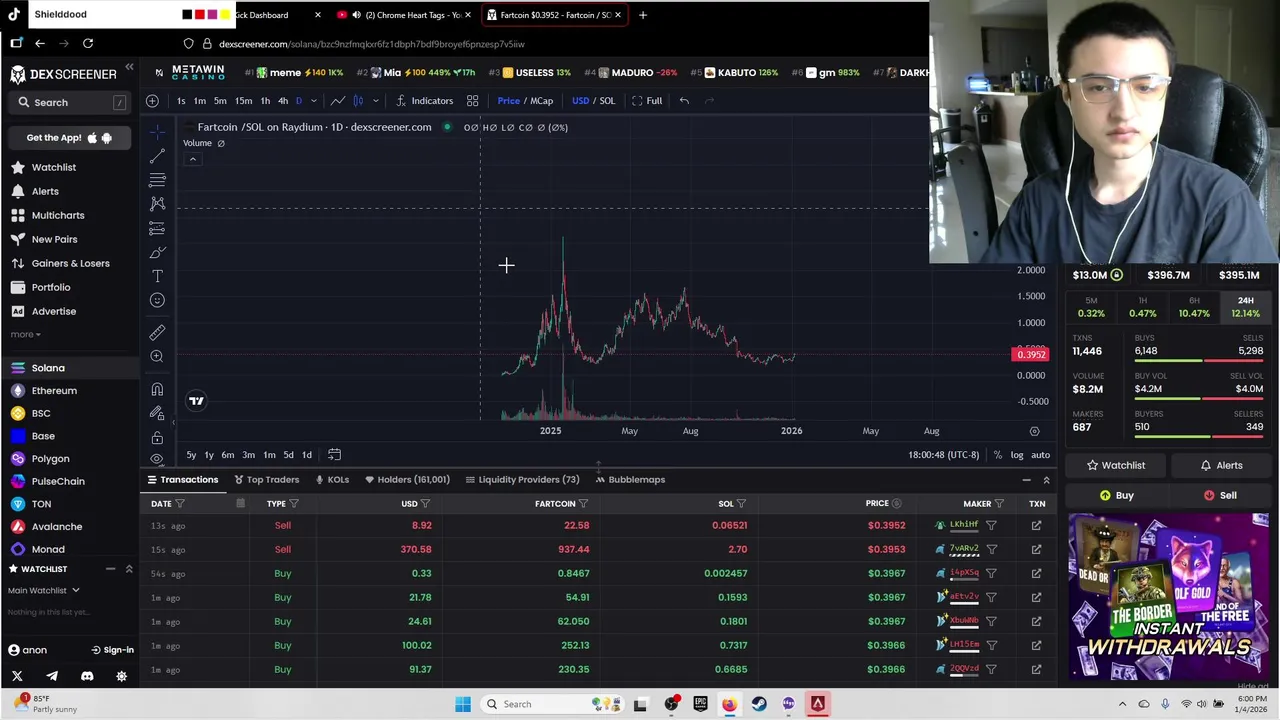Open the go-to-date calendar on chart
The width and height of the screenshot is (1280, 720).
click(335, 455)
